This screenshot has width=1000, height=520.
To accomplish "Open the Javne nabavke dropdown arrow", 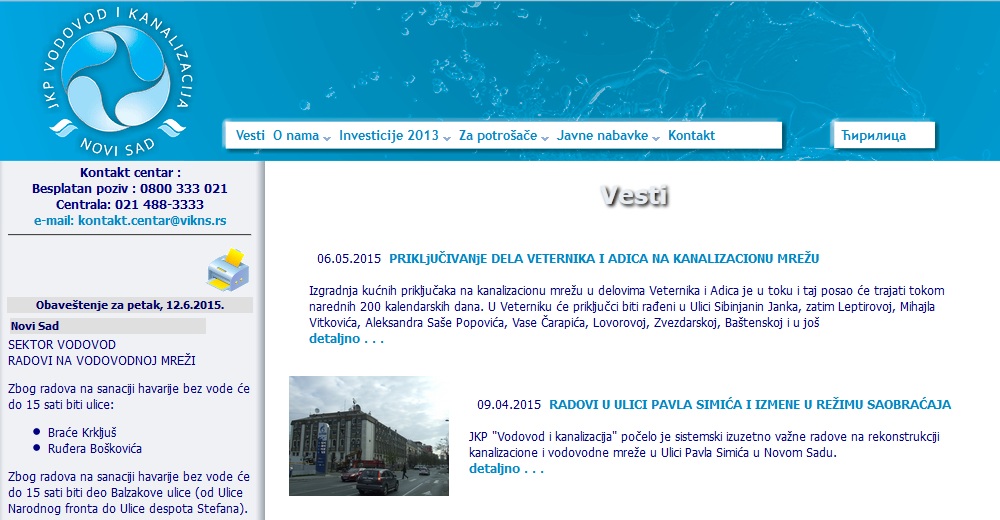I will (x=656, y=138).
